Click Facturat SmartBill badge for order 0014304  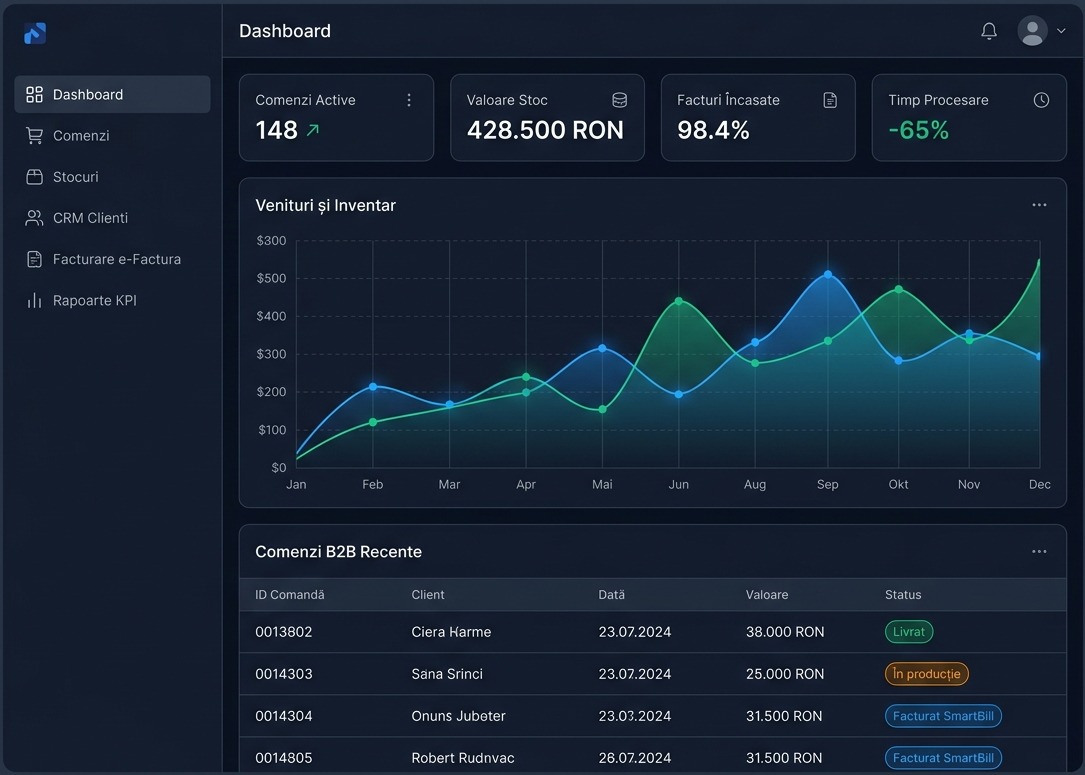(x=943, y=716)
